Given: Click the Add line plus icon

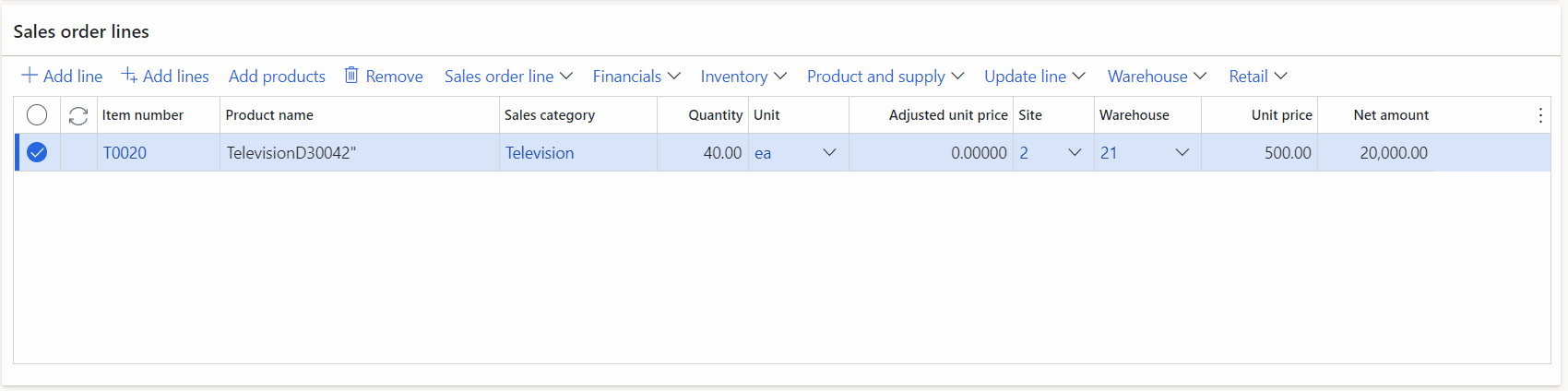Looking at the screenshot, I should point(30,76).
